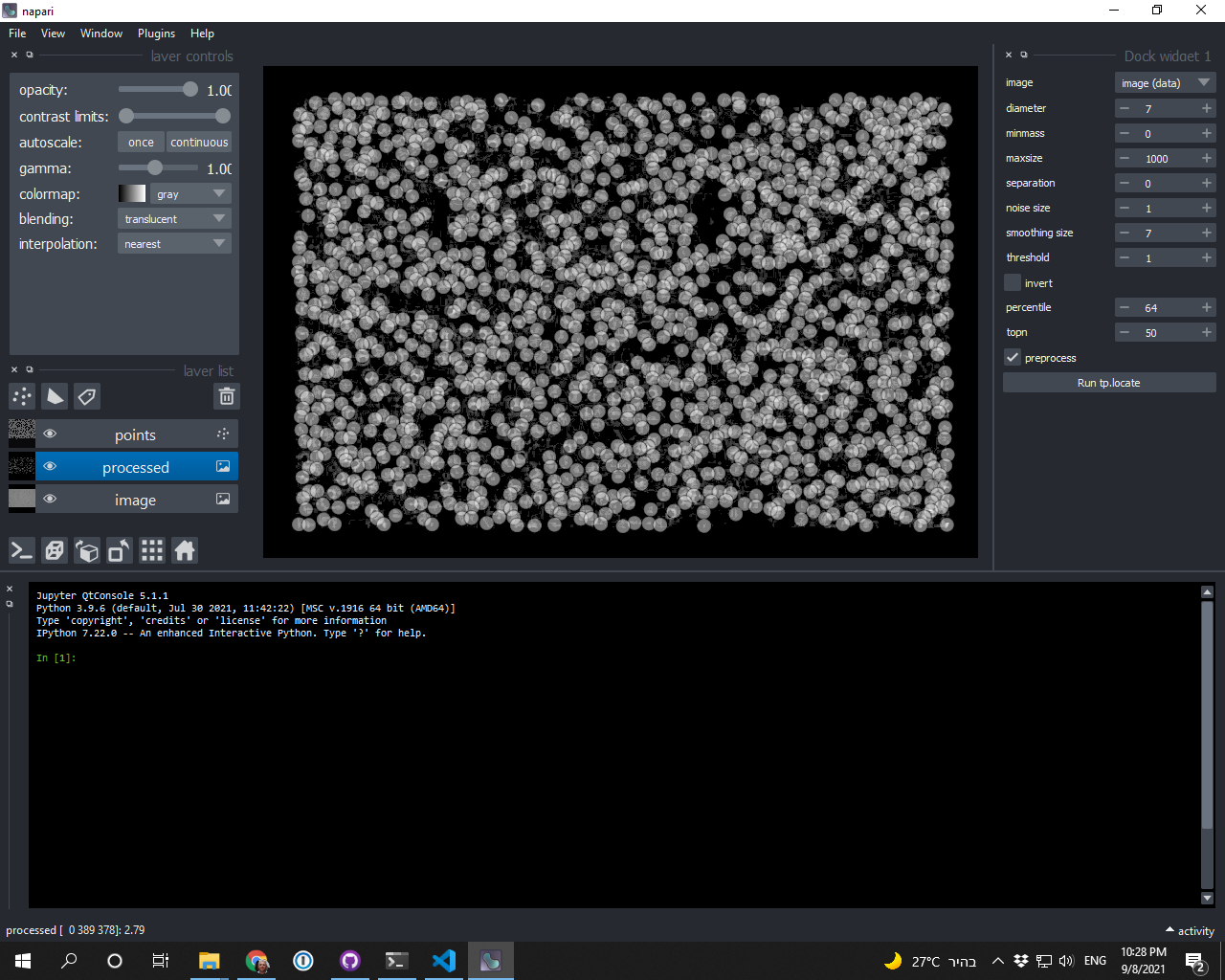Open the napari console icon
Screen dimensions: 1225x980
point(21,550)
